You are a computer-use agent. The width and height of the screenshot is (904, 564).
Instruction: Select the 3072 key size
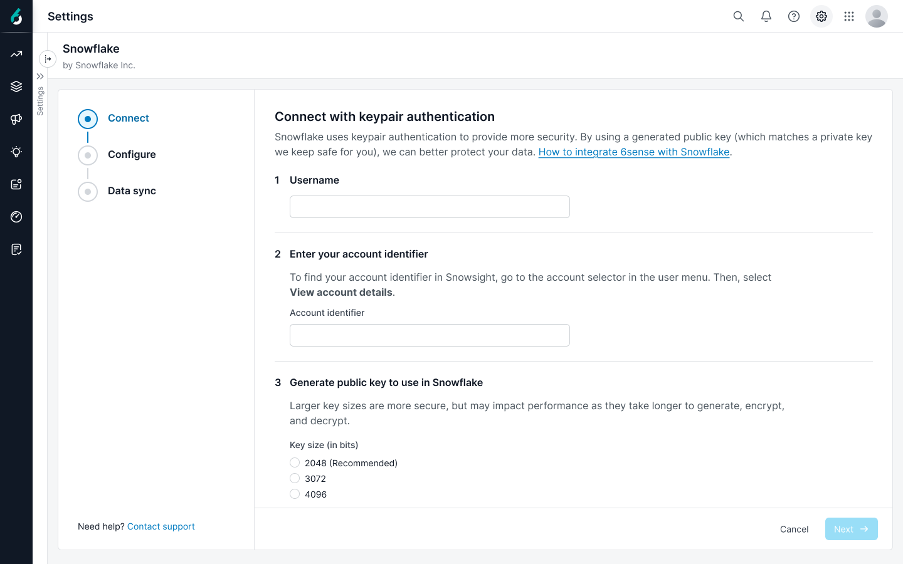295,478
